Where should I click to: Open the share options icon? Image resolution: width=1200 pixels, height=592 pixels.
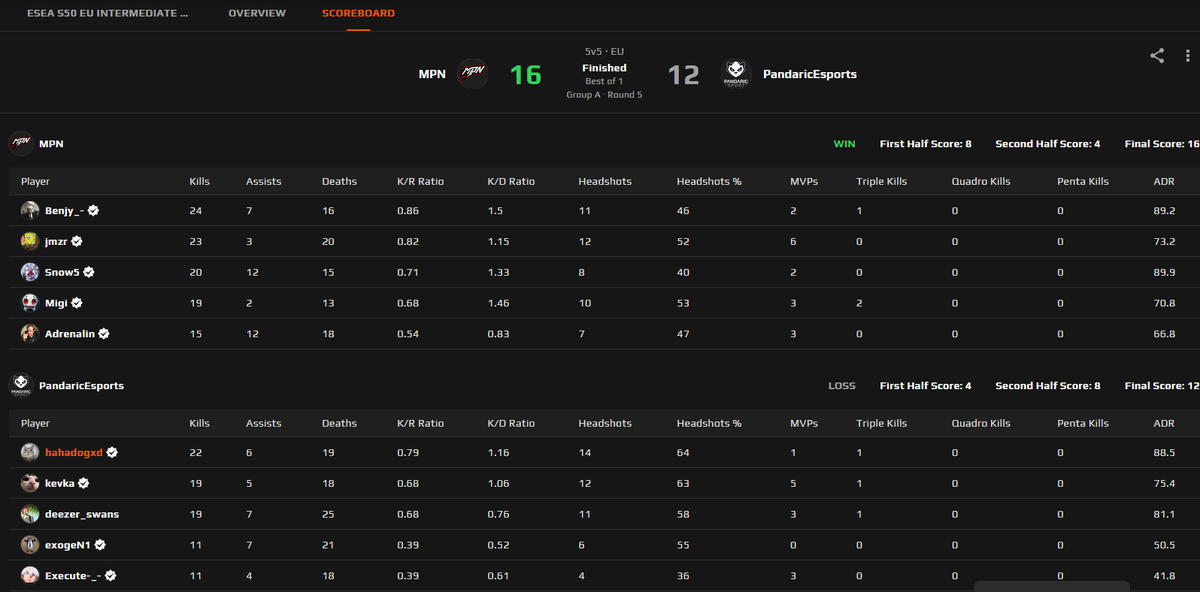click(1157, 56)
